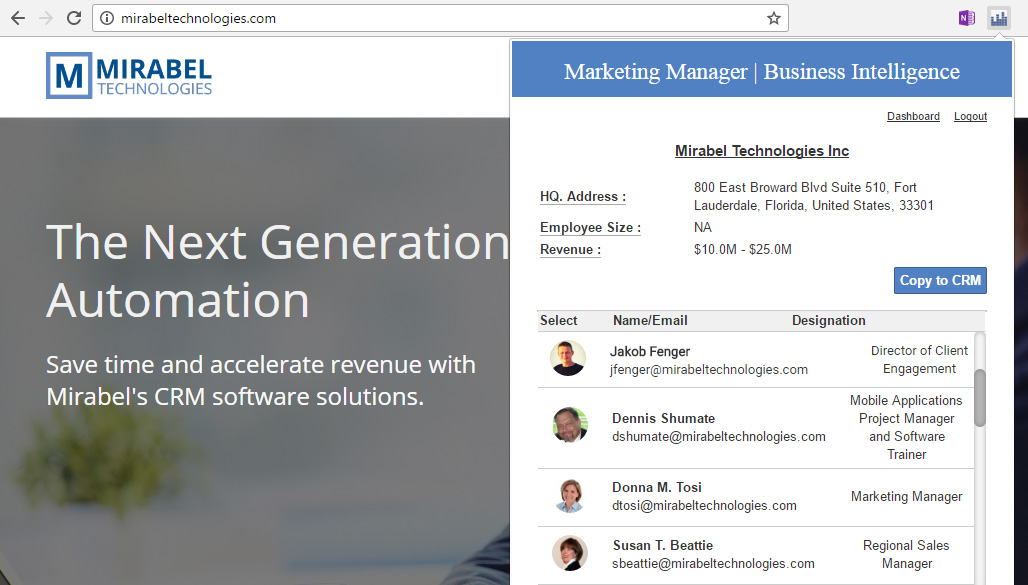Click the 800 East Broward Blvd address text
The image size is (1028, 585).
tap(814, 196)
